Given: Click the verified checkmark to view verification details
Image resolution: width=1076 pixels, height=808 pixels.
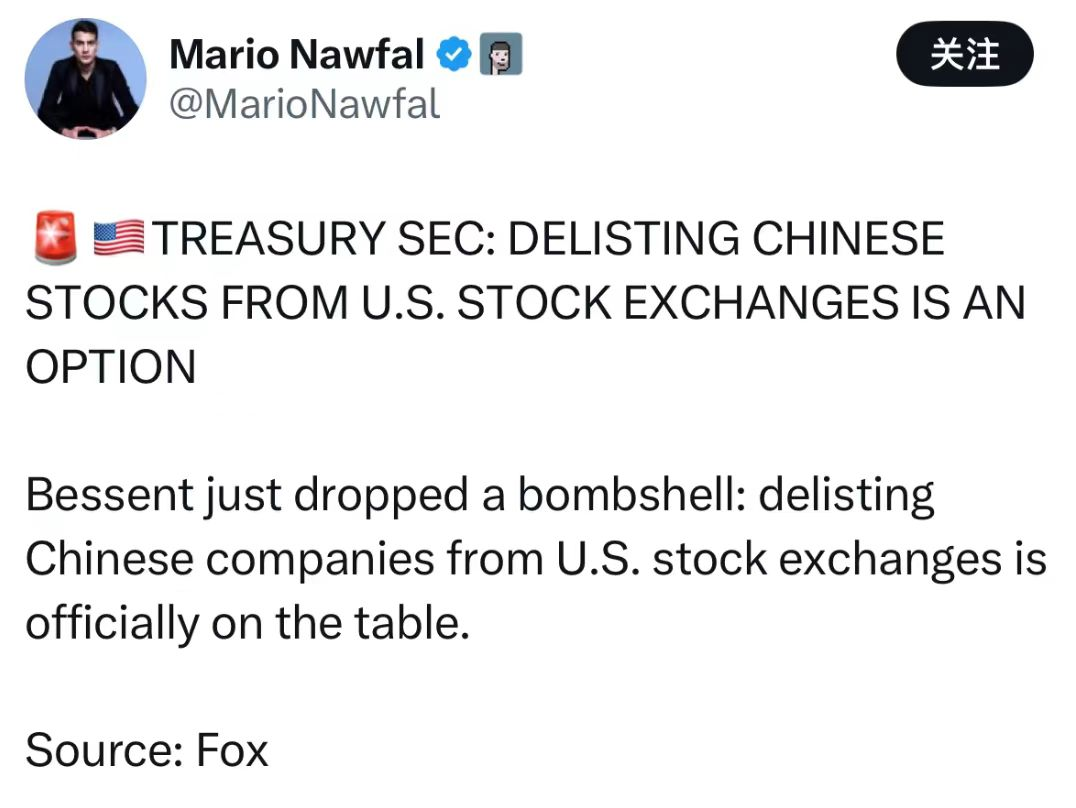Looking at the screenshot, I should (x=455, y=54).
